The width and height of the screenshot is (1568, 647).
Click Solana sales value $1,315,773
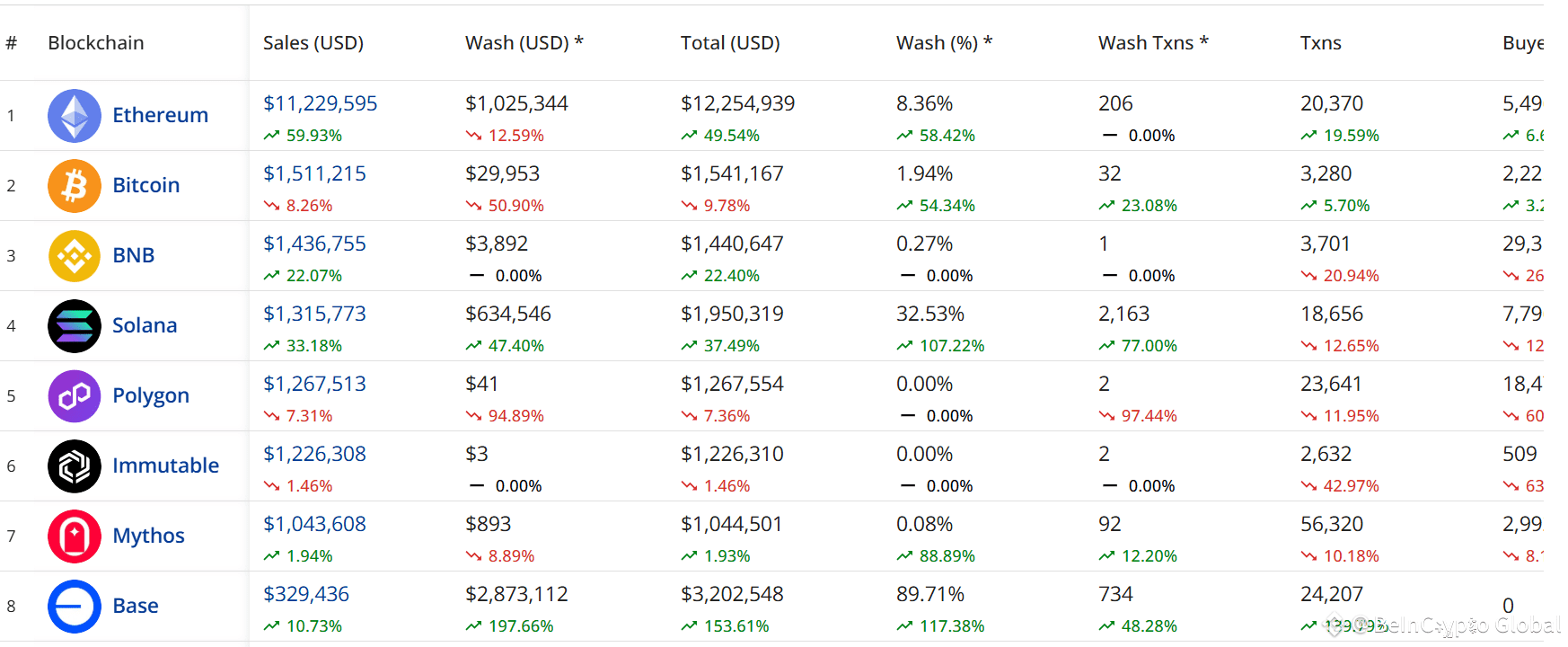pyautogui.click(x=315, y=314)
